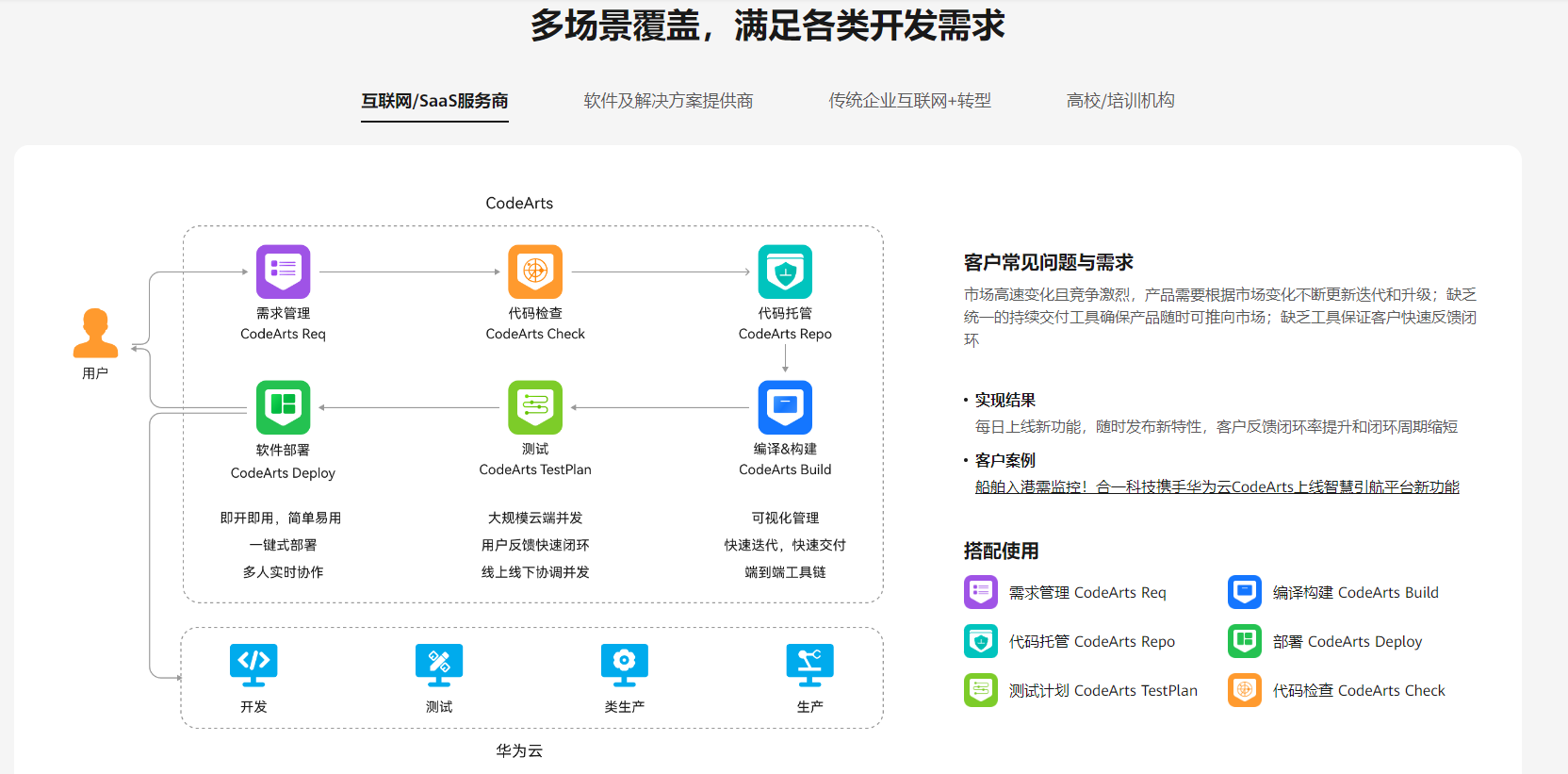Click the 客户常见问题与需求 heading
This screenshot has width=1568, height=774.
tap(1049, 262)
